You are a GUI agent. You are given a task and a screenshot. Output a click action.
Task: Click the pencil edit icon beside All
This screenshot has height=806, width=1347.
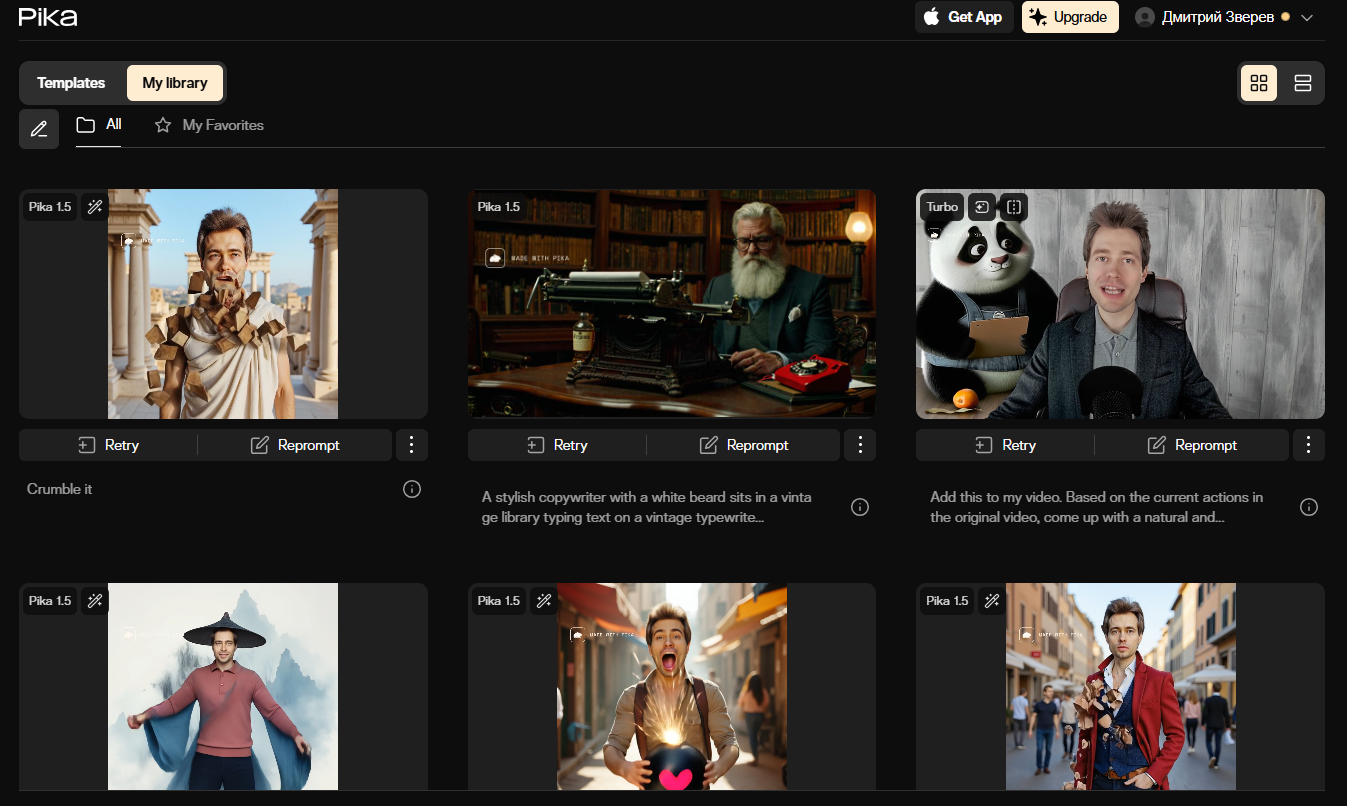[39, 129]
